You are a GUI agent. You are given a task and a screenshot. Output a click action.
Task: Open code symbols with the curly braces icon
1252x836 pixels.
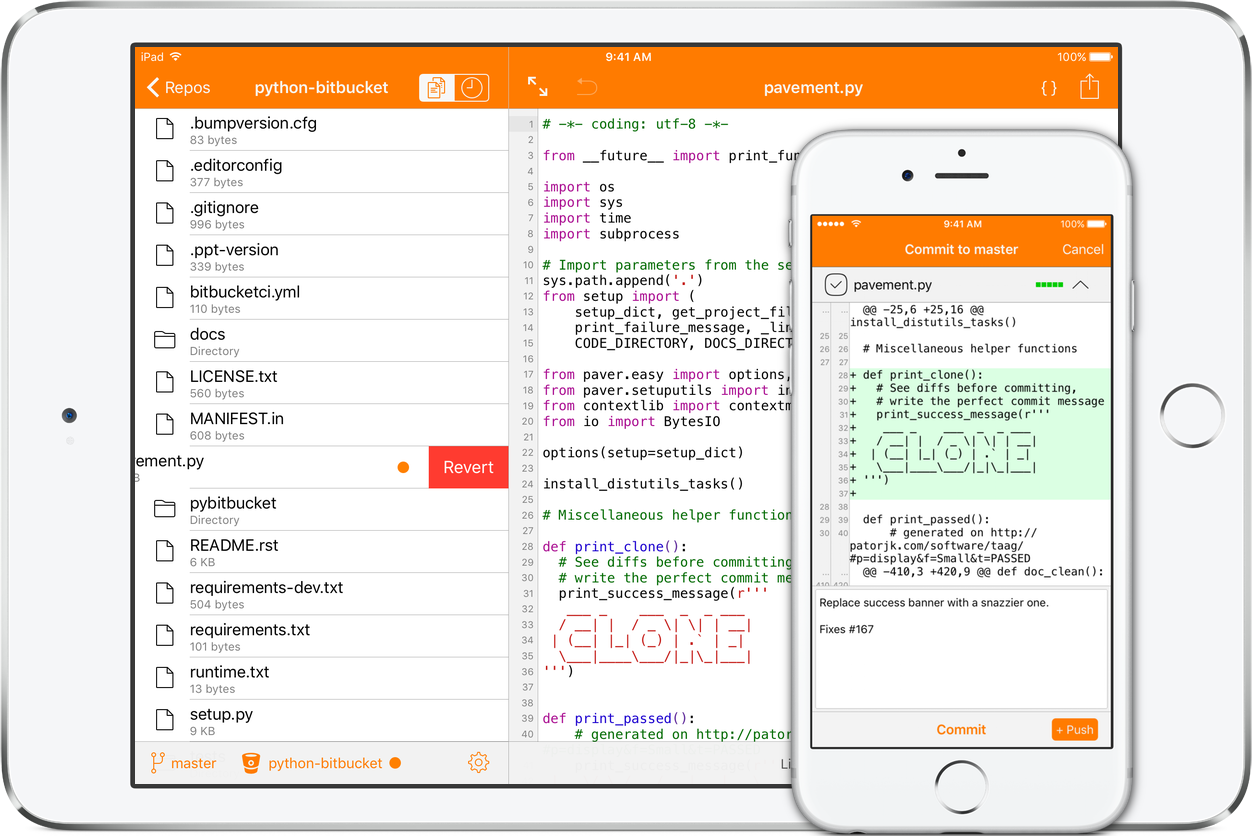pos(1048,88)
